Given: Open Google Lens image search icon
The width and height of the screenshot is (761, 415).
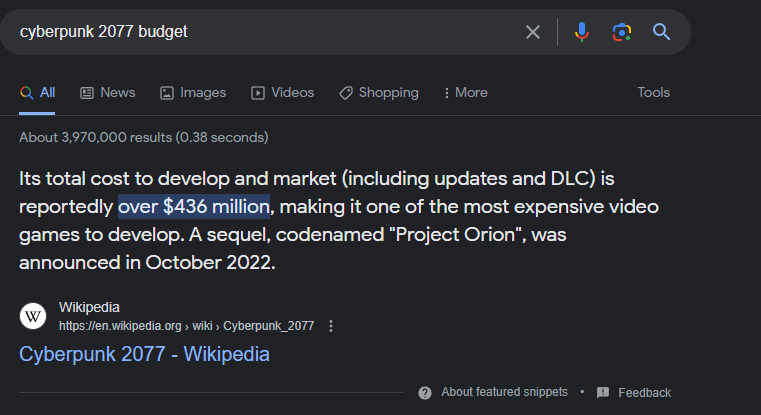Looking at the screenshot, I should click(621, 32).
